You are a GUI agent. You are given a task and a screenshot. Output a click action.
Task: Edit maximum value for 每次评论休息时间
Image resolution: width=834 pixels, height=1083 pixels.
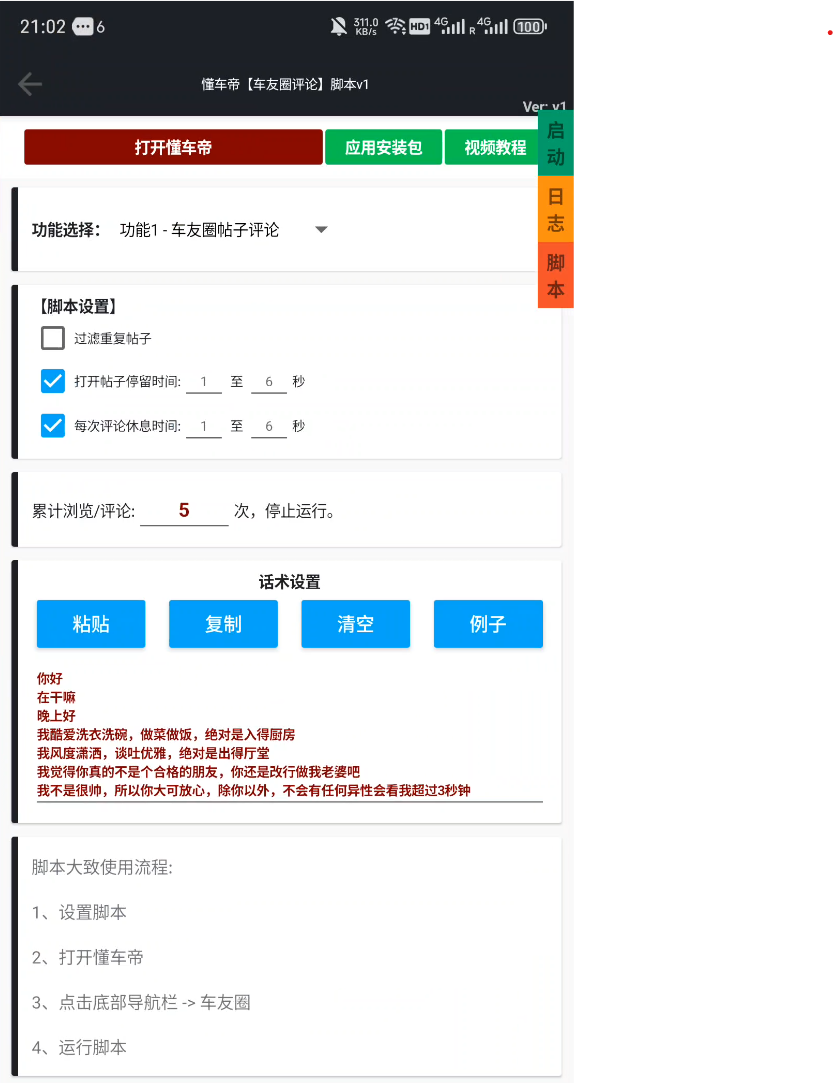(269, 426)
